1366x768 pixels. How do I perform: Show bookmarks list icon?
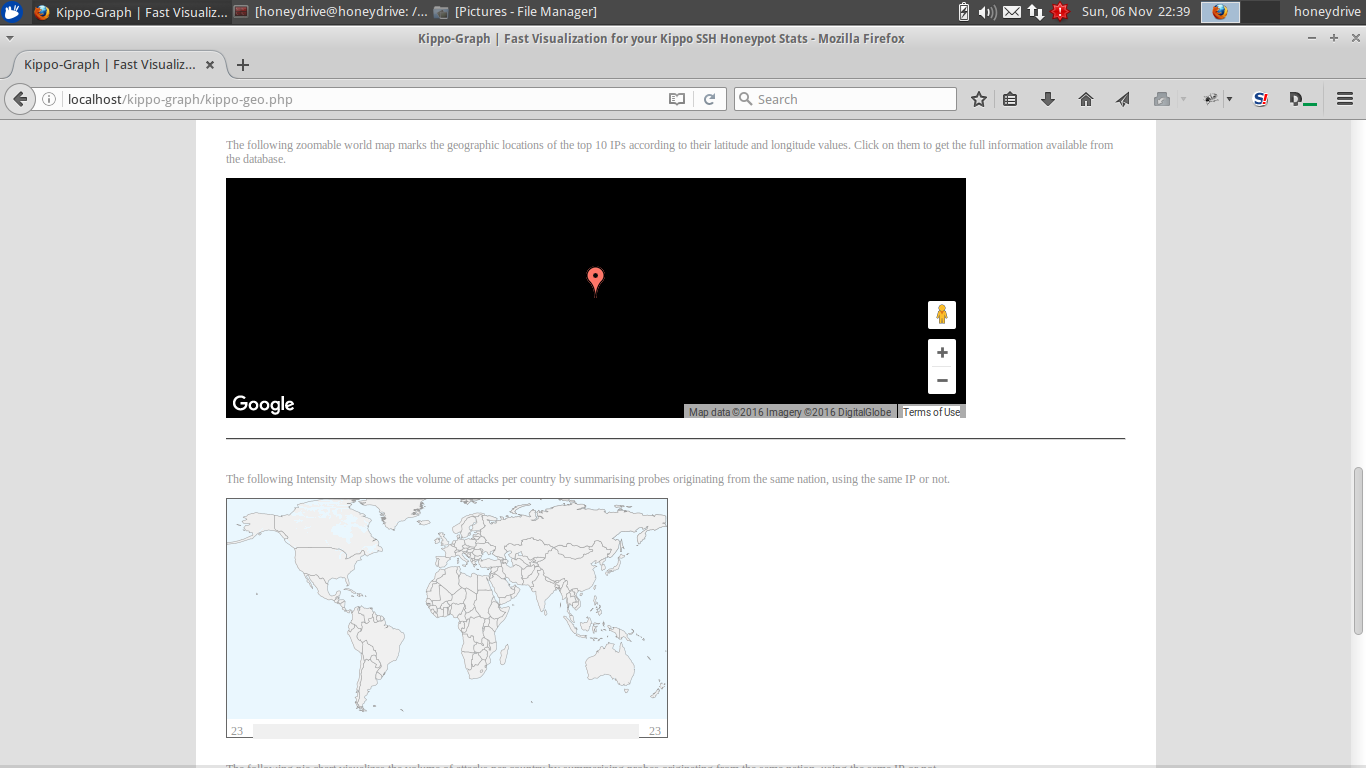click(1010, 99)
